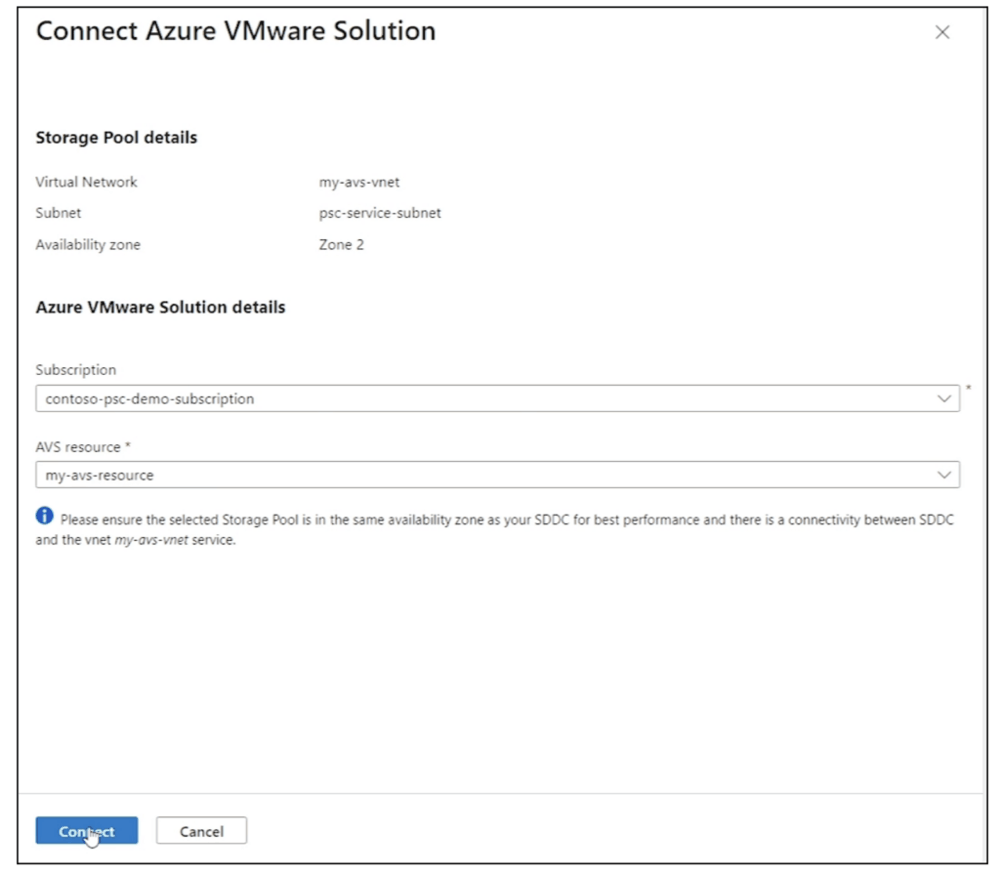
Task: Open the contoso-psc-demo-subscription combo box
Action: [x=480, y=398]
